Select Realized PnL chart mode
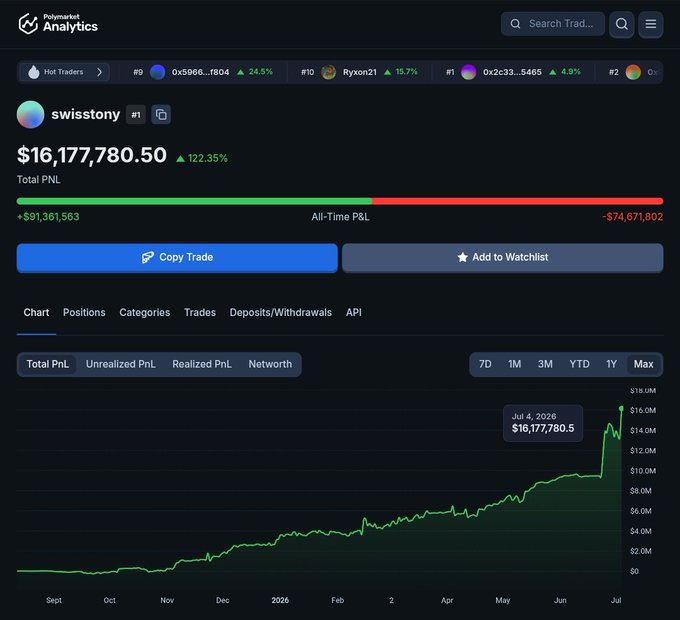 click(202, 364)
